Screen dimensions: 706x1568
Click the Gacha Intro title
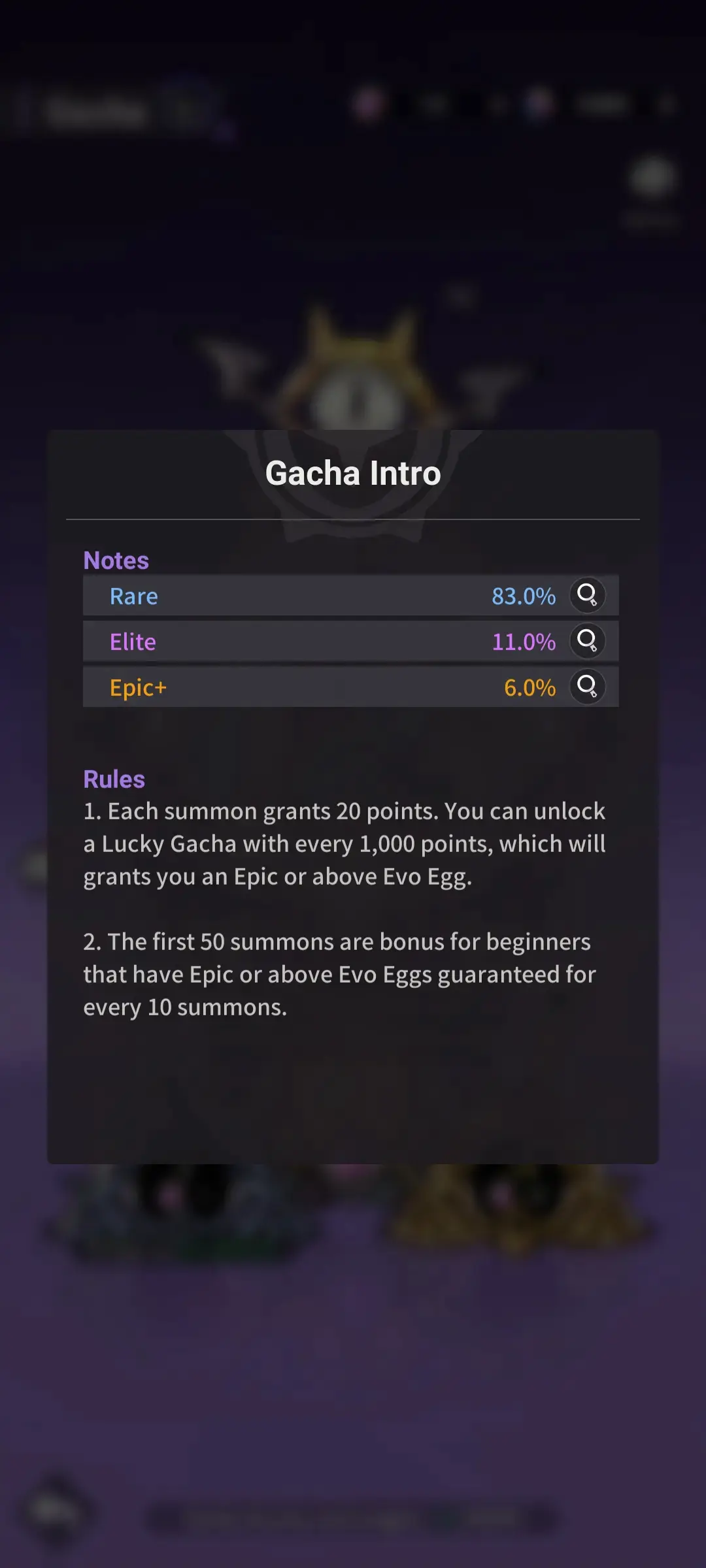[353, 474]
